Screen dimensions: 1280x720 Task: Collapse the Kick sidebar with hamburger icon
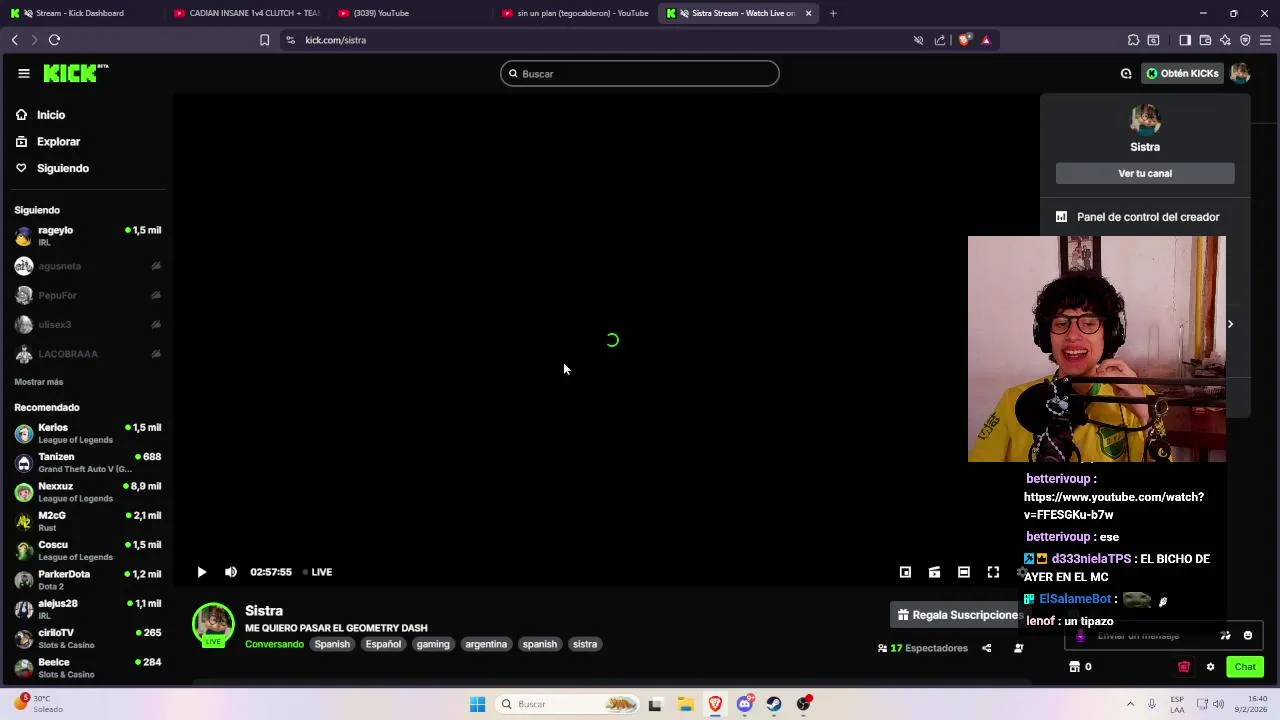click(x=23, y=73)
